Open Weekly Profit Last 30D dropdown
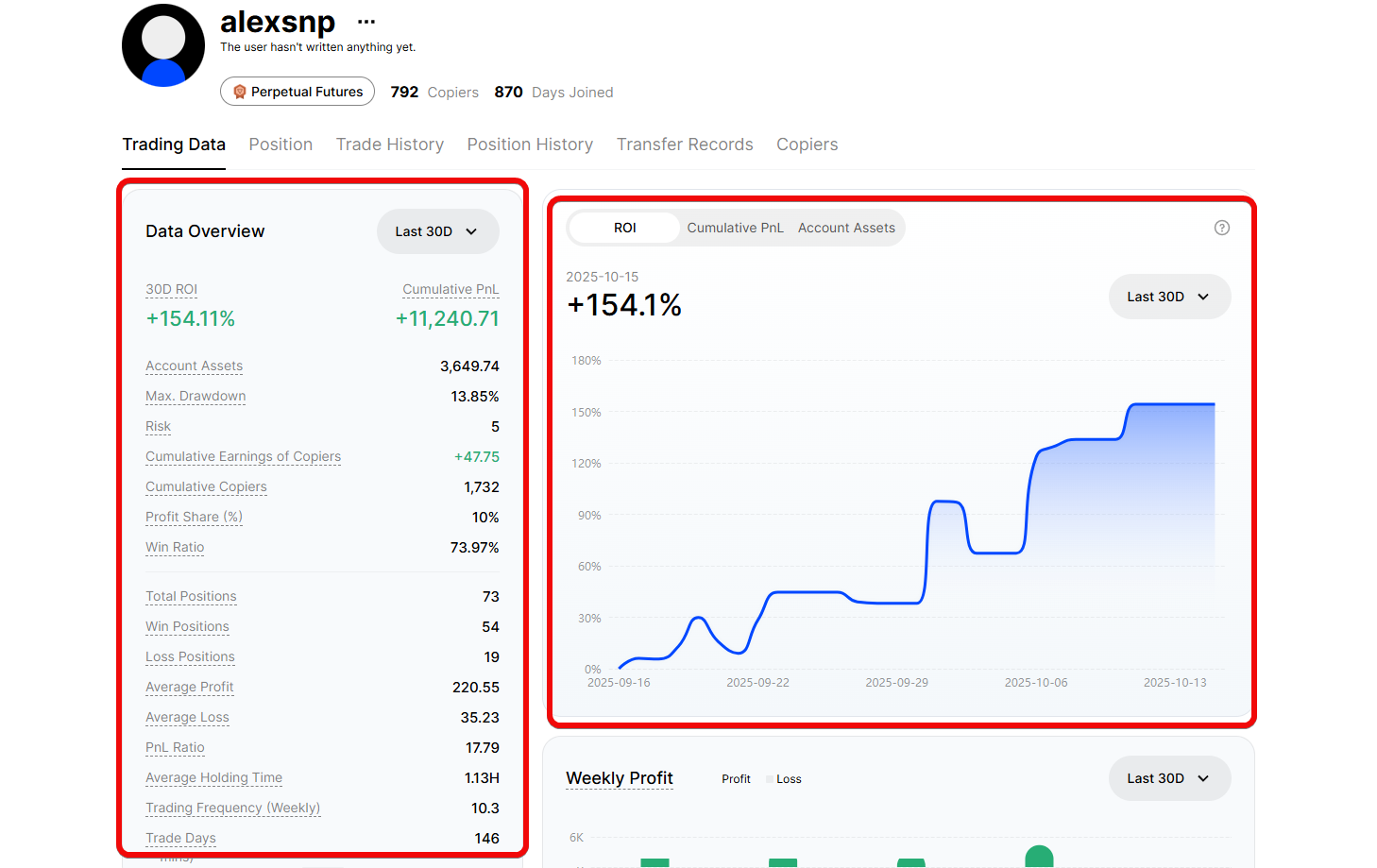Viewport: 1377px width, 868px height. pos(1168,778)
